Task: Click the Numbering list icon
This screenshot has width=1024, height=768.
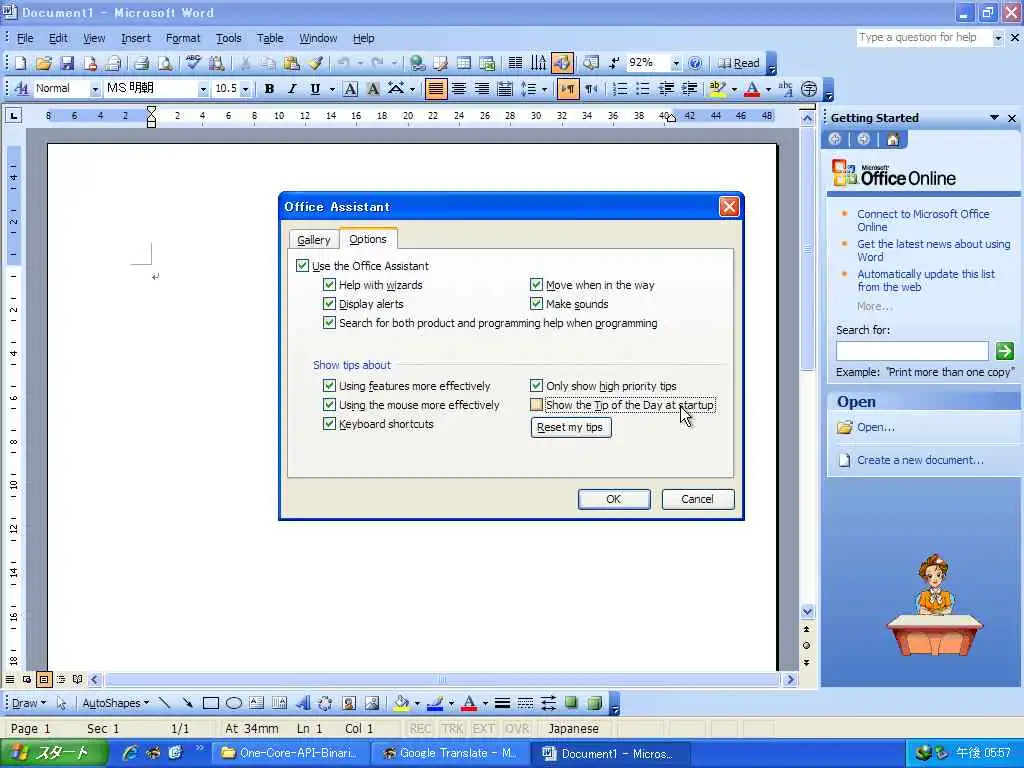Action: point(620,89)
